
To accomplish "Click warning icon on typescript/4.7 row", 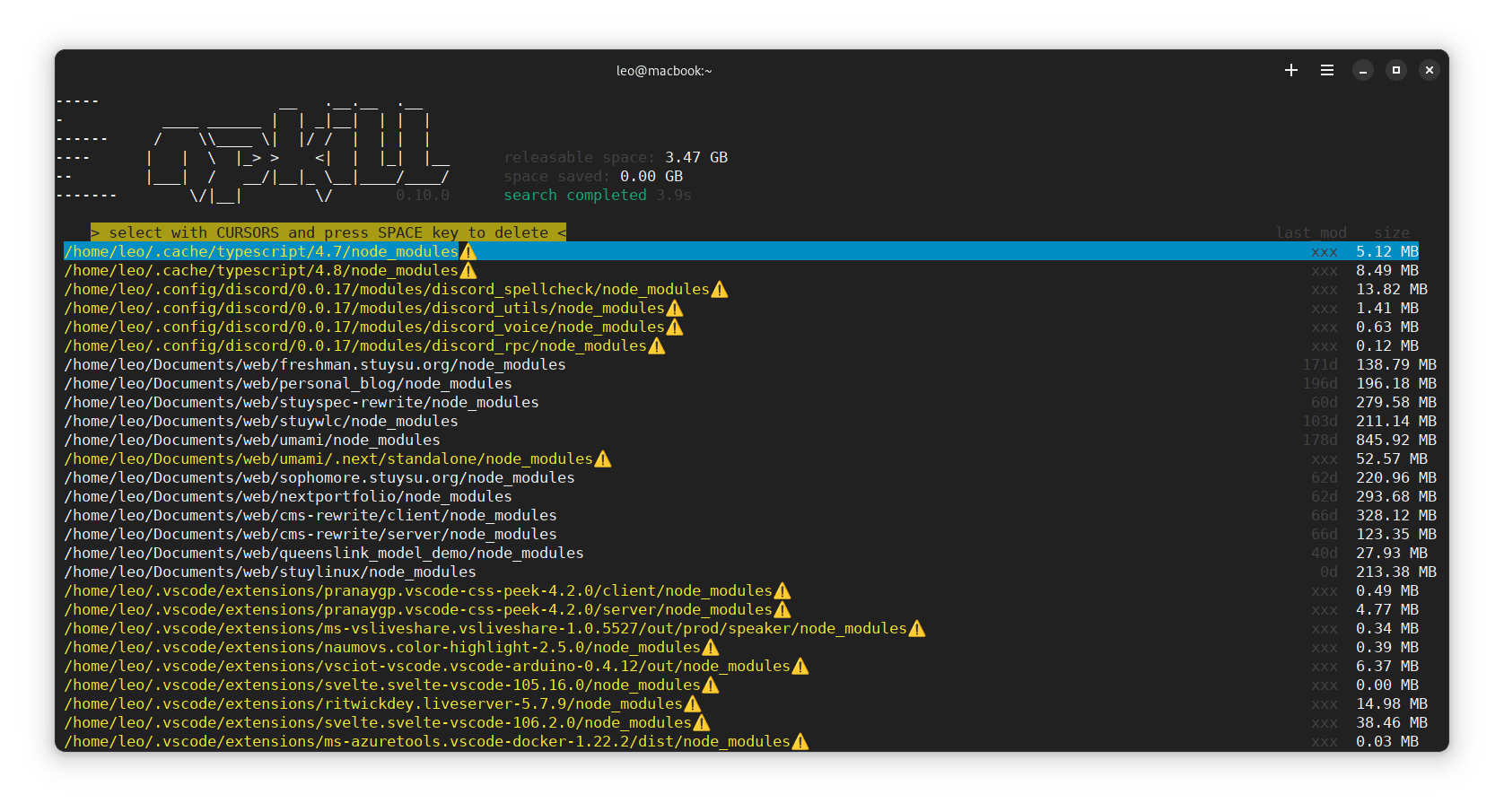I will 468,252.
